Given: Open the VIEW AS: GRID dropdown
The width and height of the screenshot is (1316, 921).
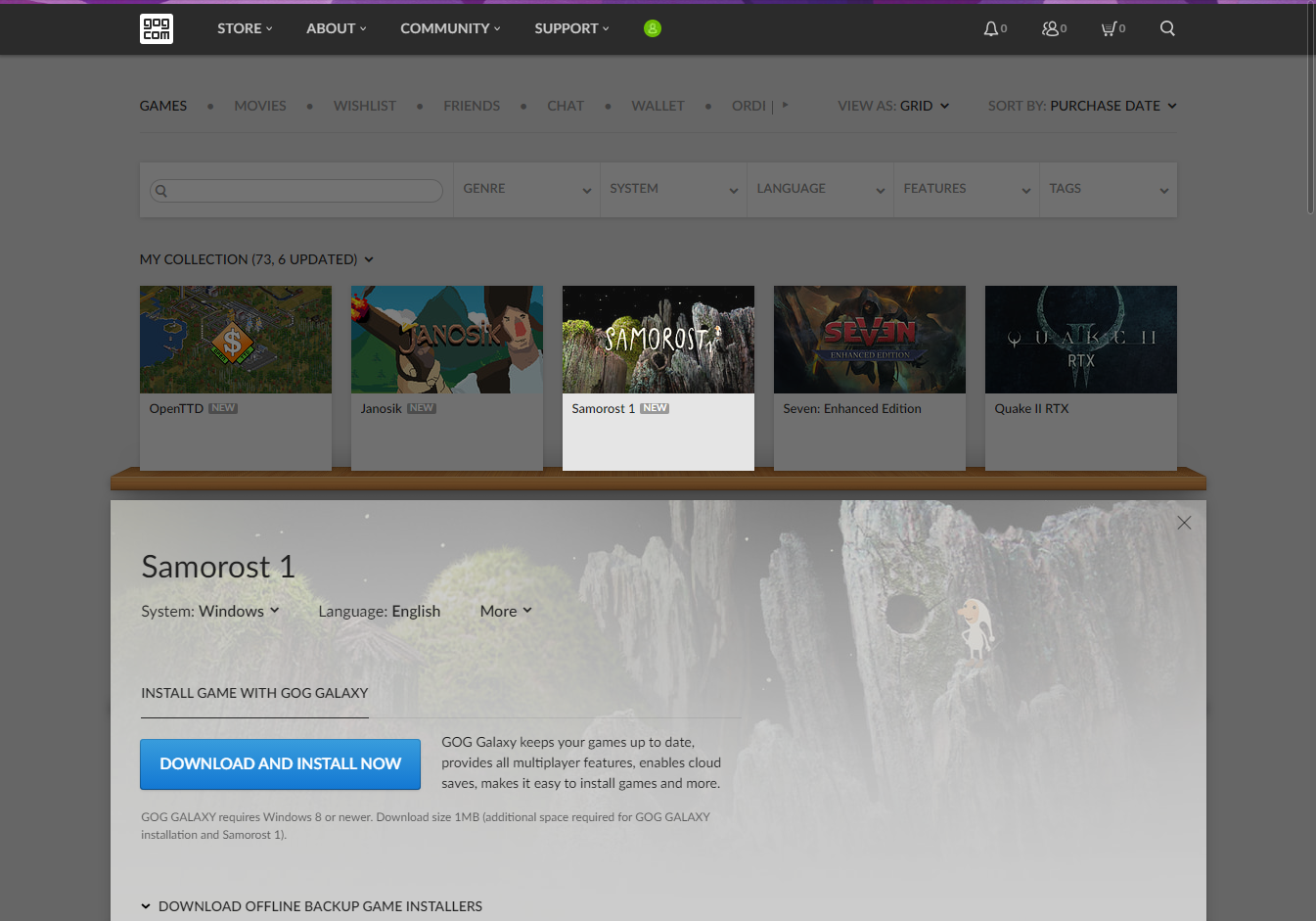Looking at the screenshot, I should (893, 106).
